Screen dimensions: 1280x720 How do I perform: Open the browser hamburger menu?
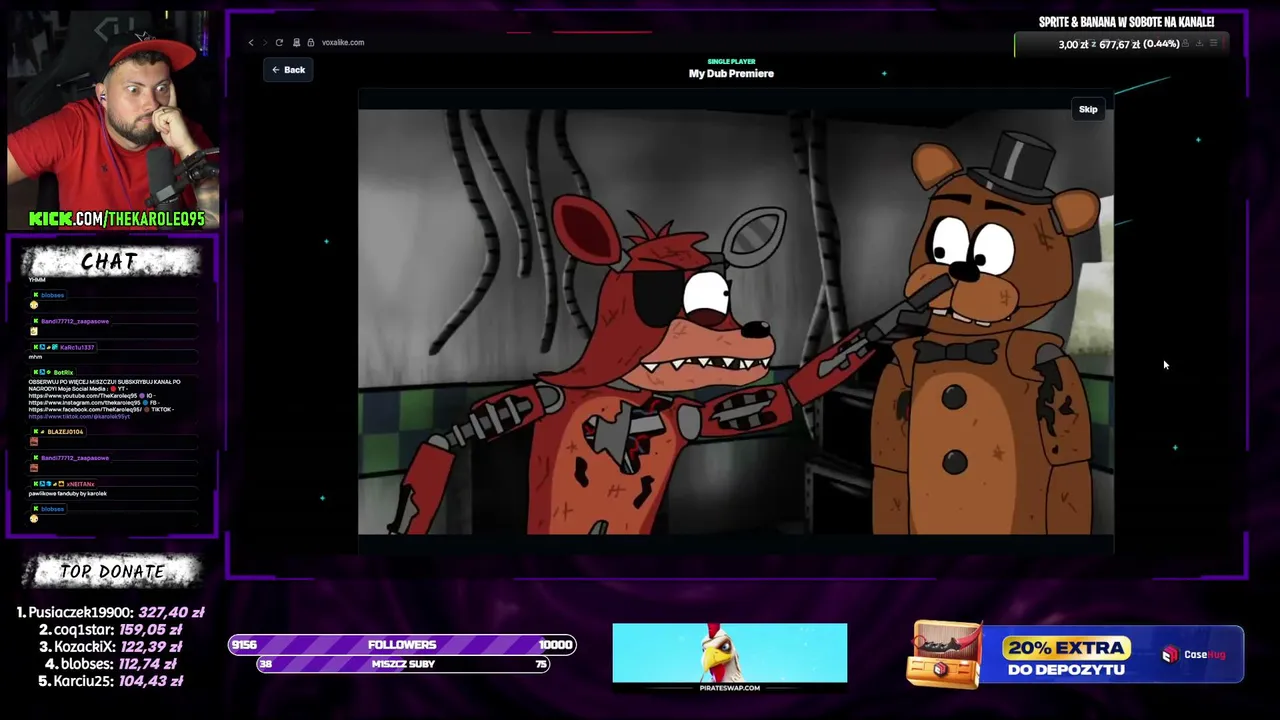1214,43
